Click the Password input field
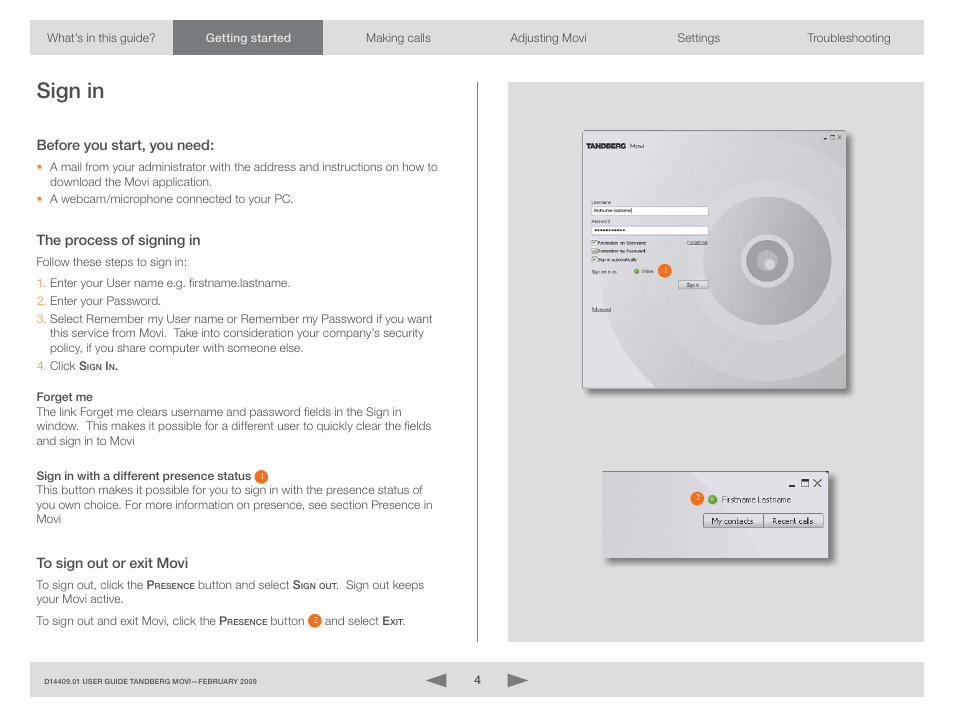954x718 pixels. point(650,231)
